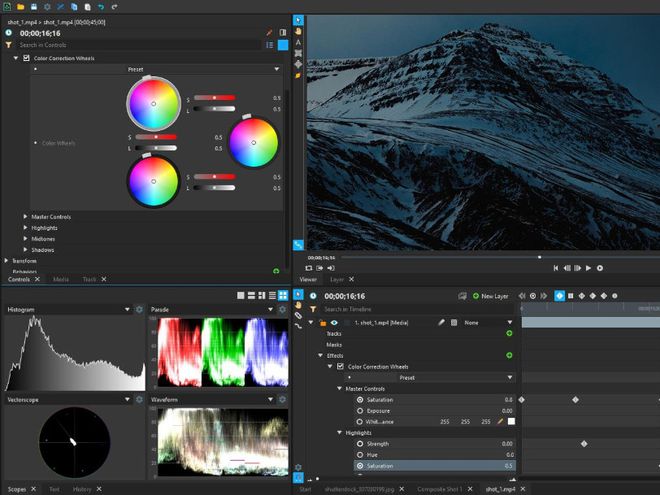Enable keyframing circle for Exposure
This screenshot has height=495, width=660.
360,410
